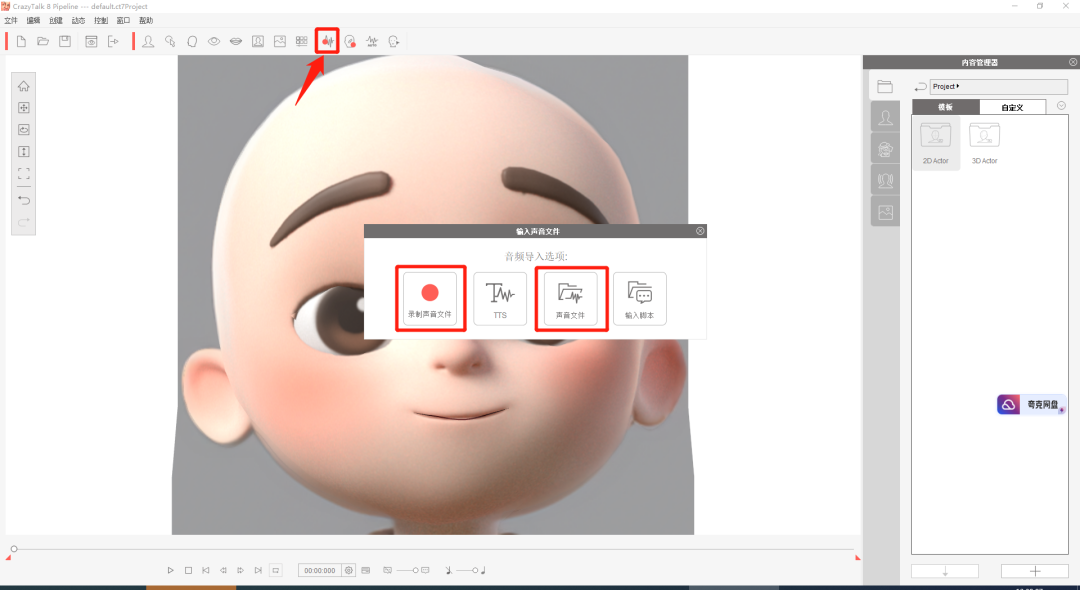Save the project with the floppy disk icon
Screen dimensions: 1080x590
pyautogui.click(x=65, y=41)
